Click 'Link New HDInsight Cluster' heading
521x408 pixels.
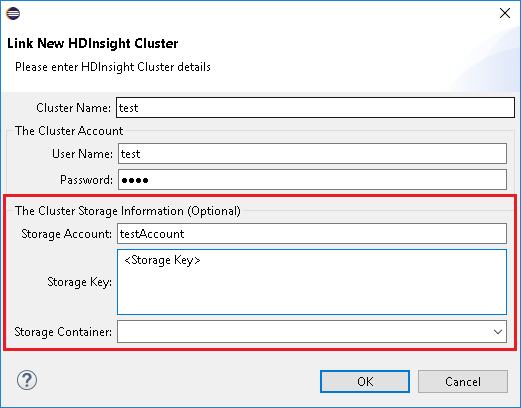click(93, 44)
